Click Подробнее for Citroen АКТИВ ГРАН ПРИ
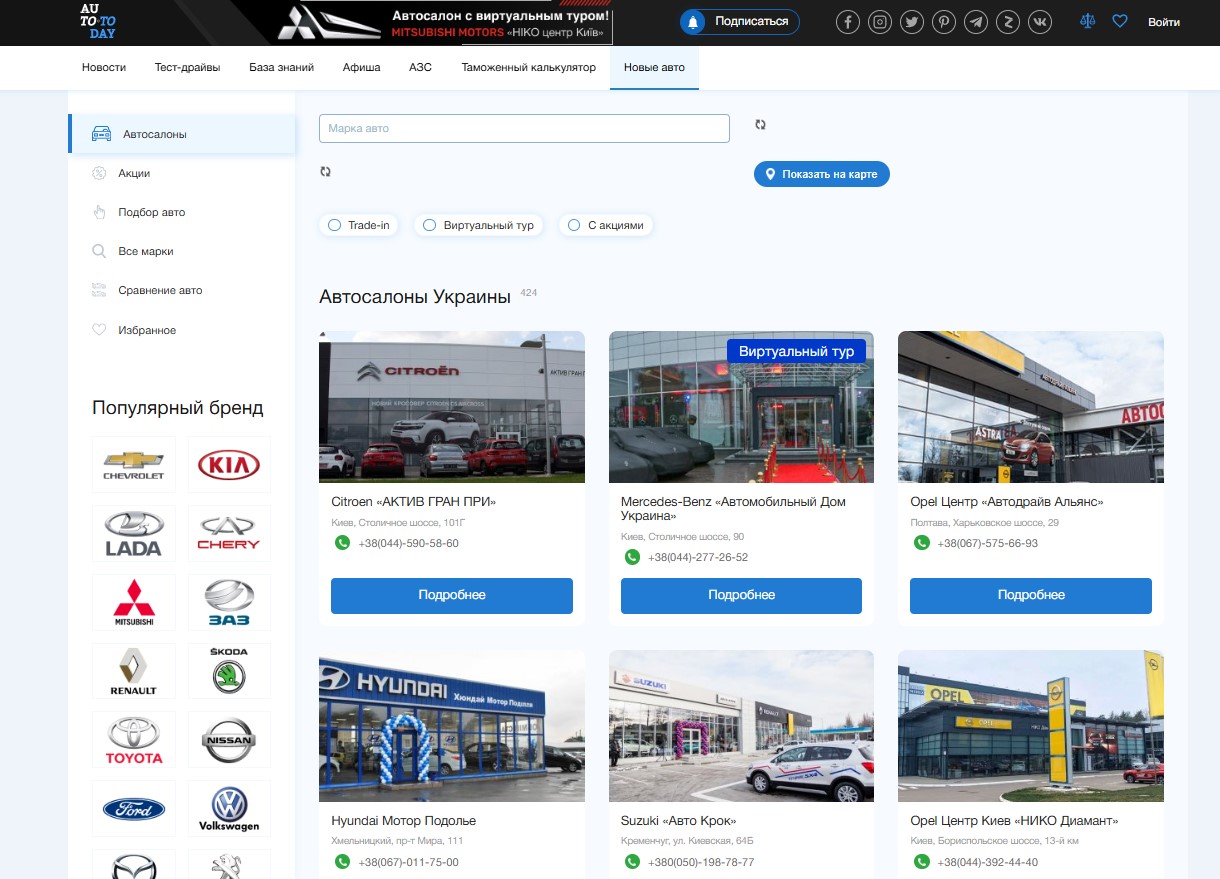1220x879 pixels. pos(452,595)
